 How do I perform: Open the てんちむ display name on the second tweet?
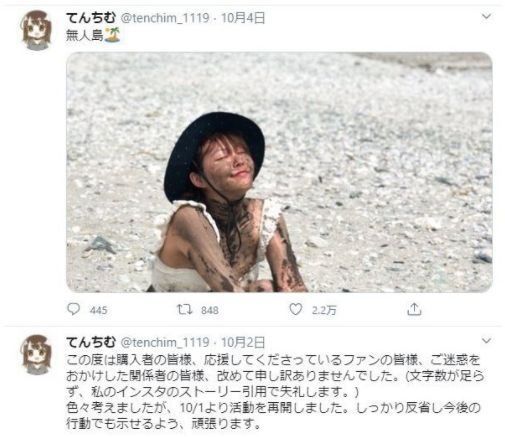[x=91, y=342]
